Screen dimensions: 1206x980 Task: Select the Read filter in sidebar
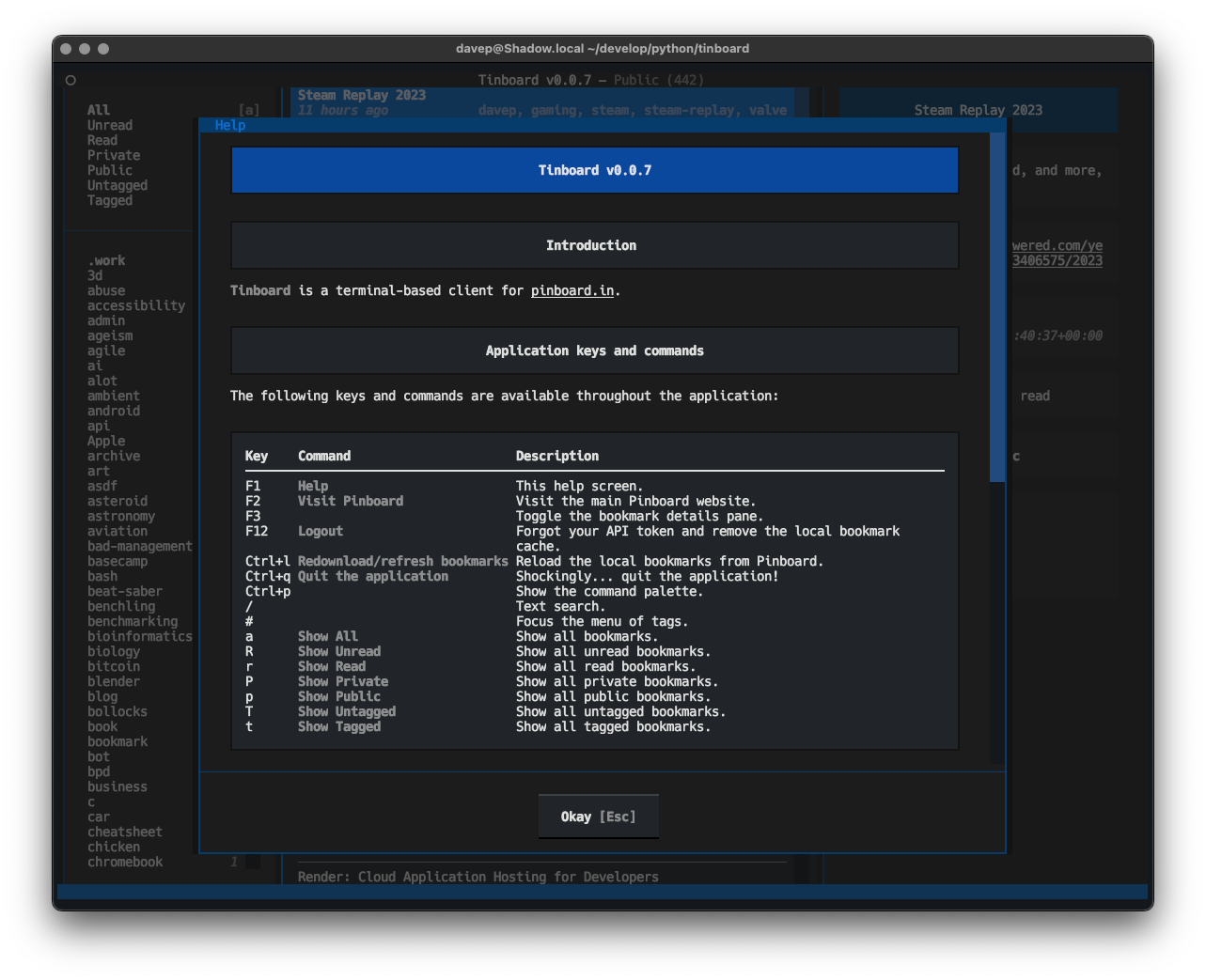tap(102, 140)
